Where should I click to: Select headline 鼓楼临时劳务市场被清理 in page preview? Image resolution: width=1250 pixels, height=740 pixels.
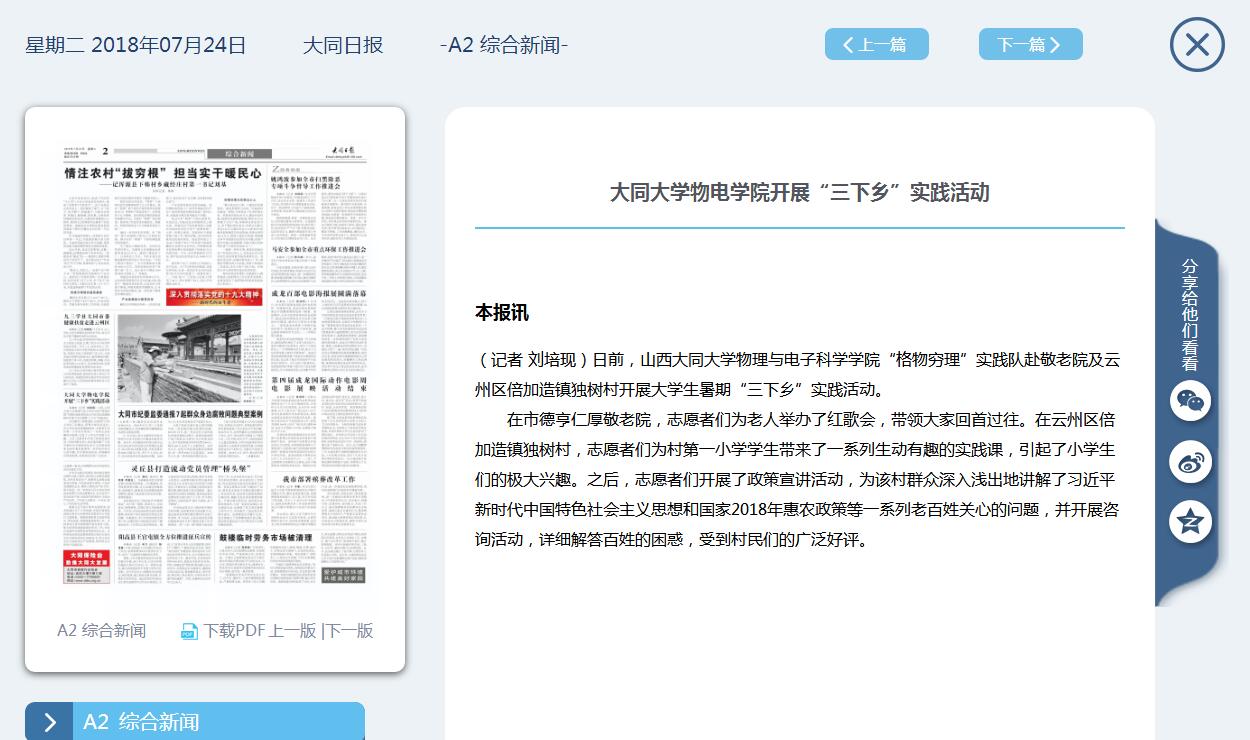(266, 538)
